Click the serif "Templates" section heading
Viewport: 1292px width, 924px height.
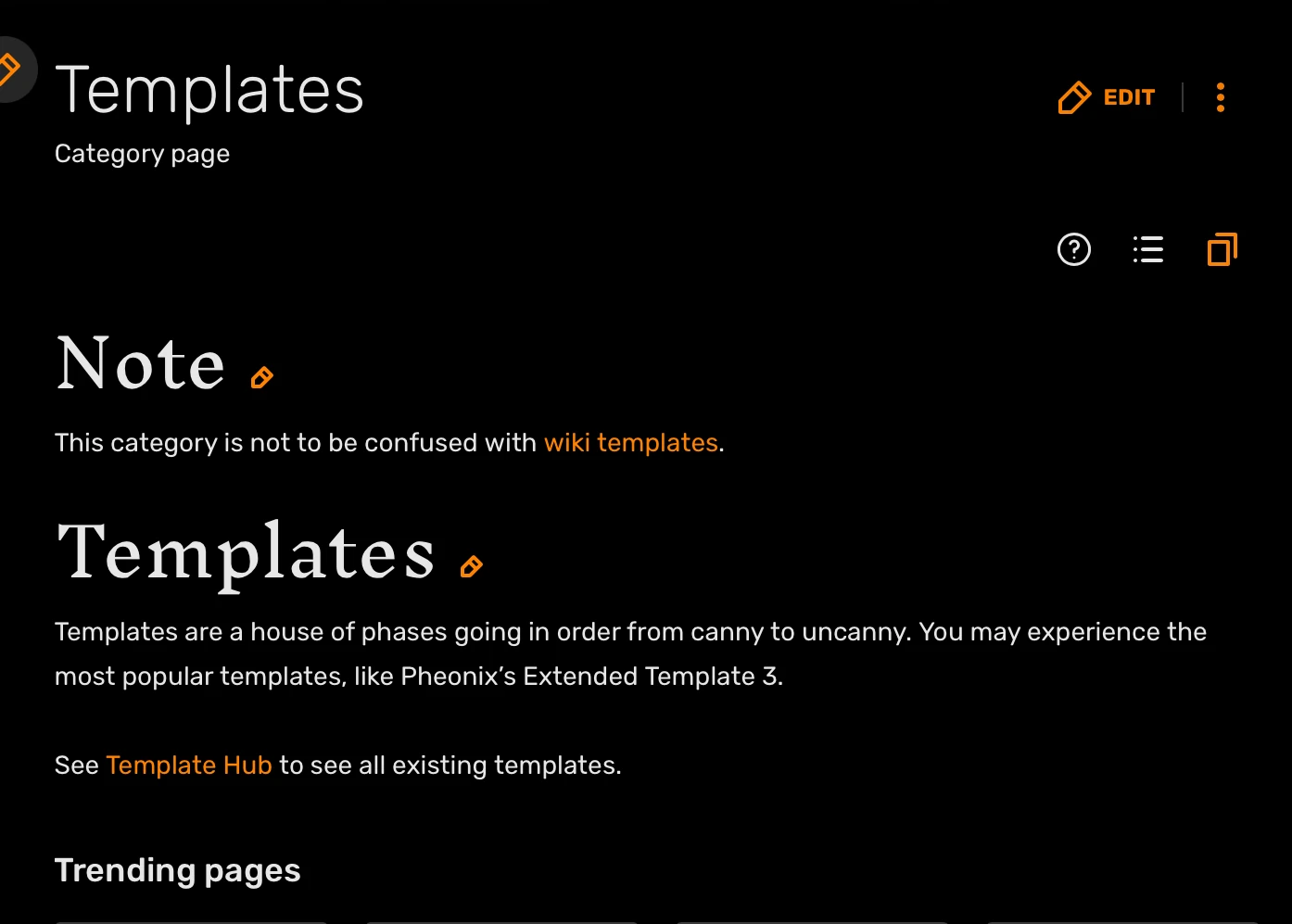(x=247, y=553)
